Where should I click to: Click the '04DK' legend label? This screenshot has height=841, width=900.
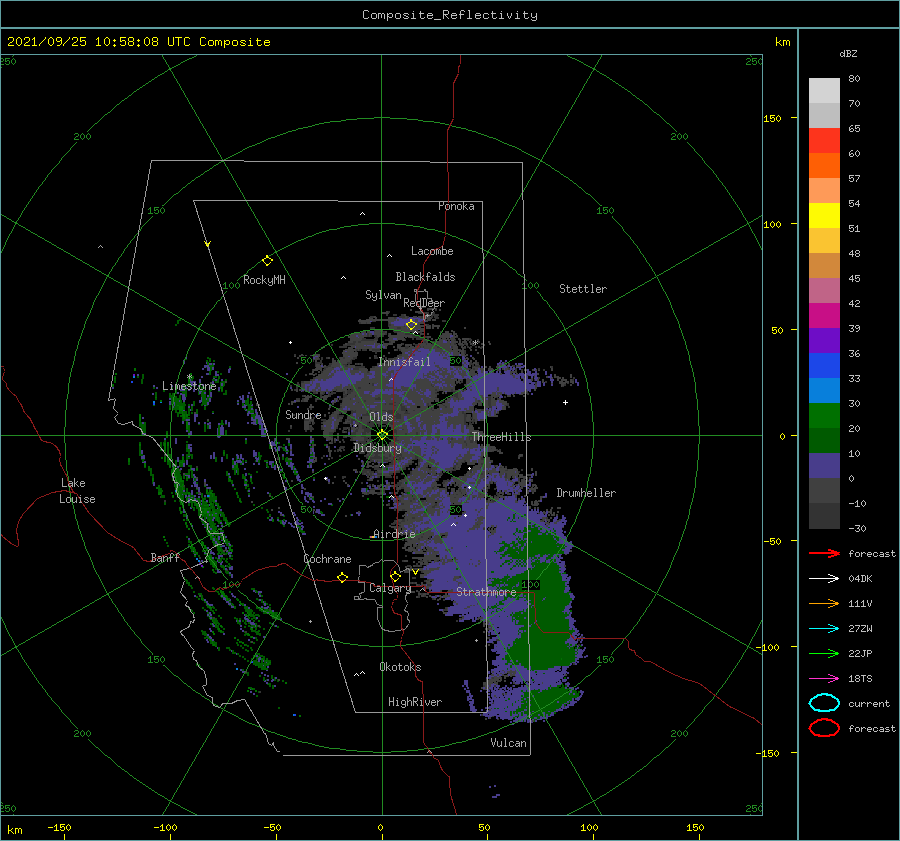860,579
